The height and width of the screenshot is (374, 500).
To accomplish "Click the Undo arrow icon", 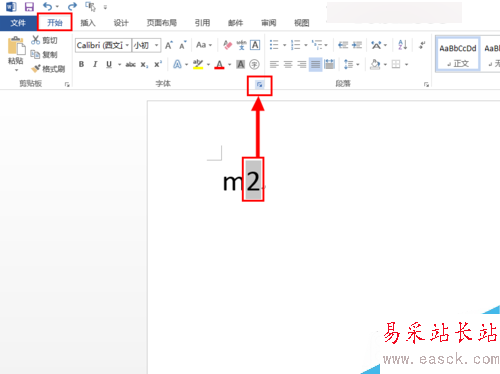I will [48, 6].
